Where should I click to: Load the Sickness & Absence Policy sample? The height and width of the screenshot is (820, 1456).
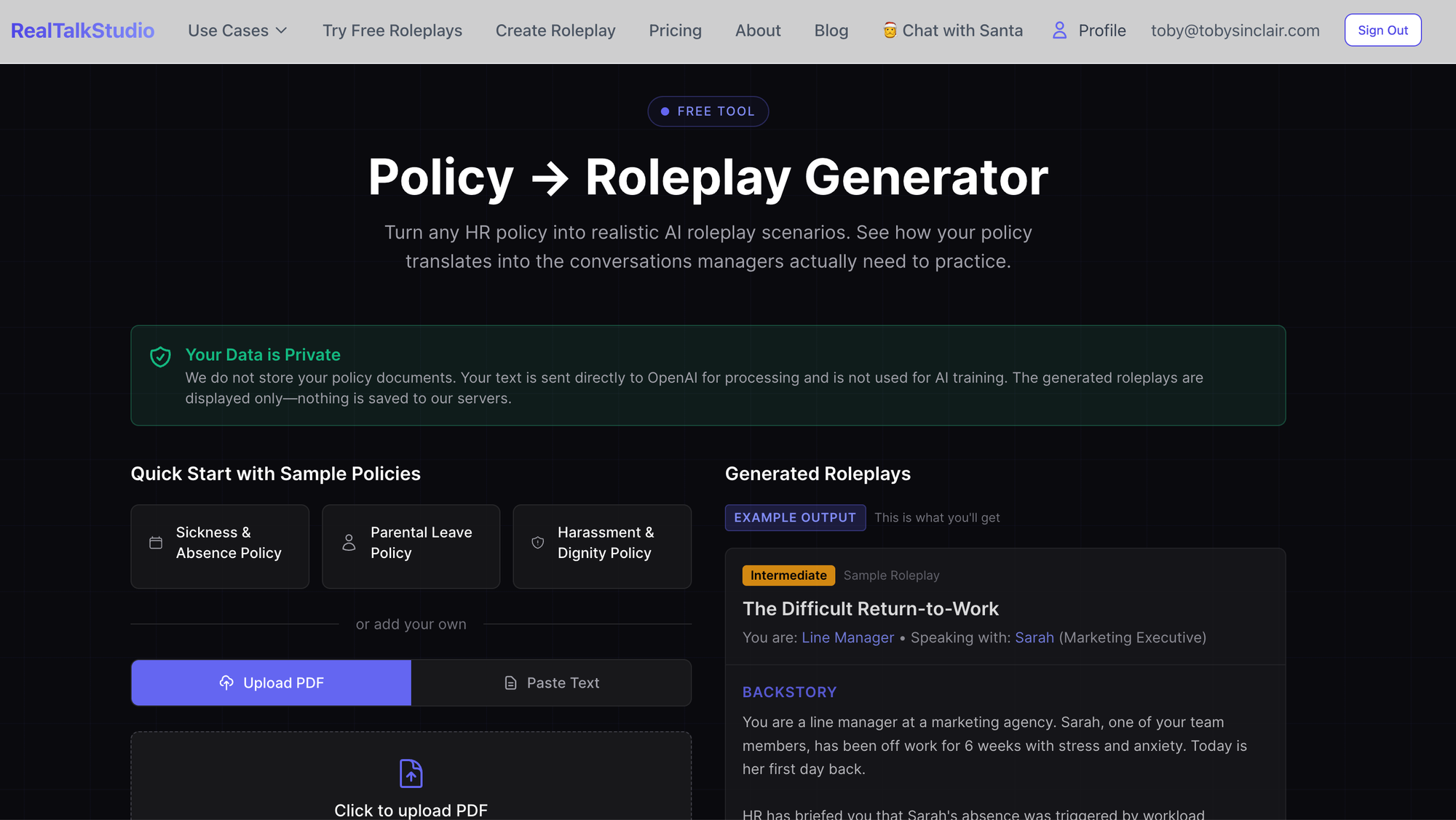click(x=220, y=546)
